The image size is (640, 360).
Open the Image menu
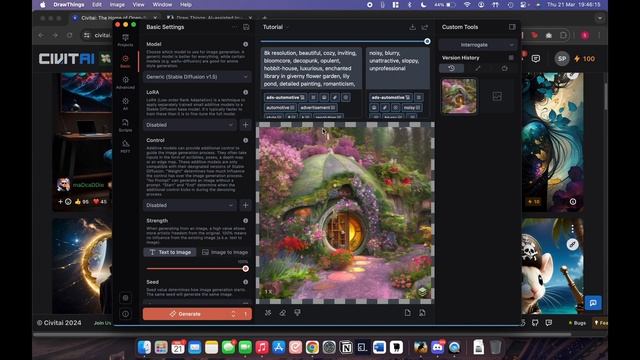pos(117,4)
